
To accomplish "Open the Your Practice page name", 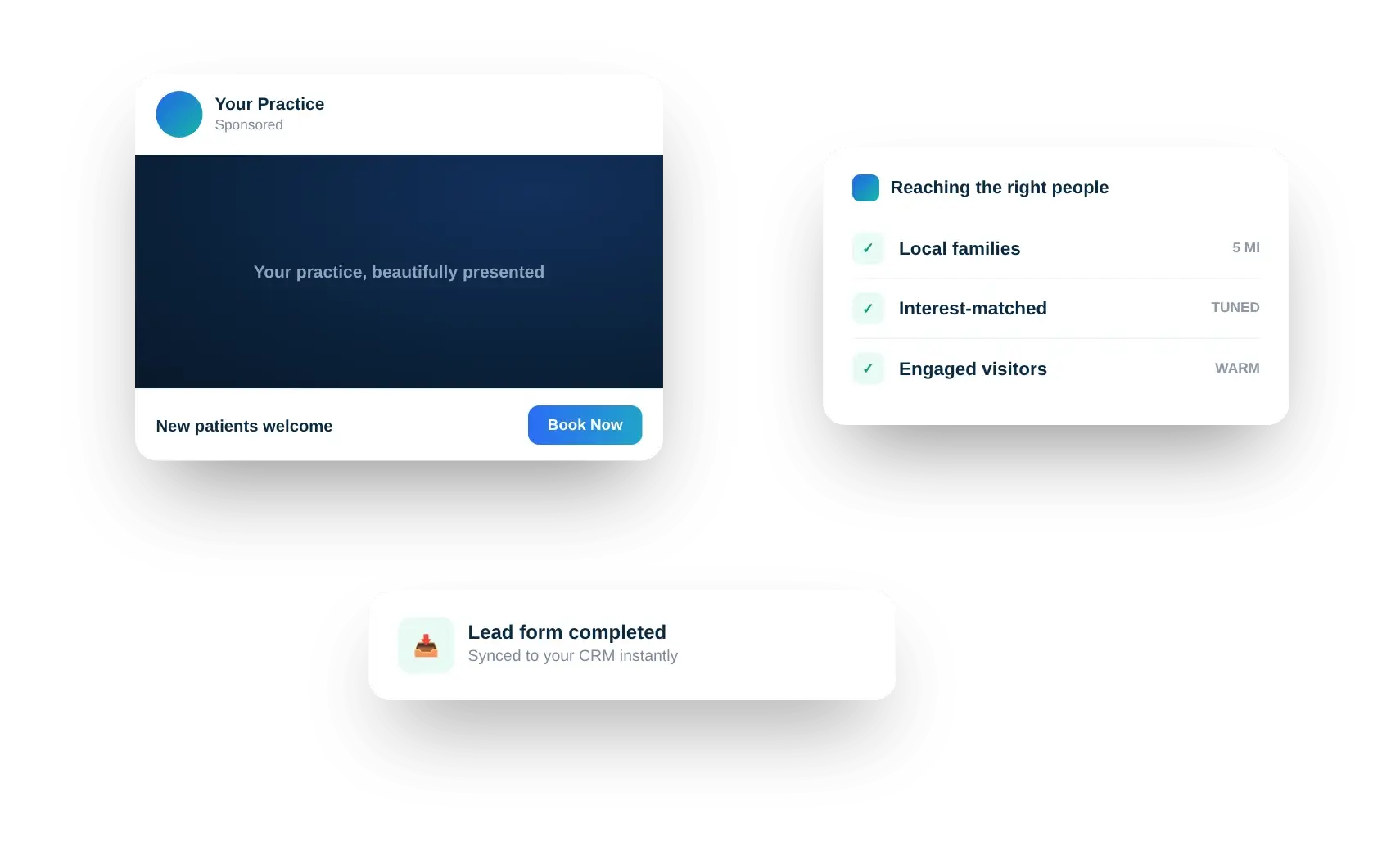I will (269, 104).
